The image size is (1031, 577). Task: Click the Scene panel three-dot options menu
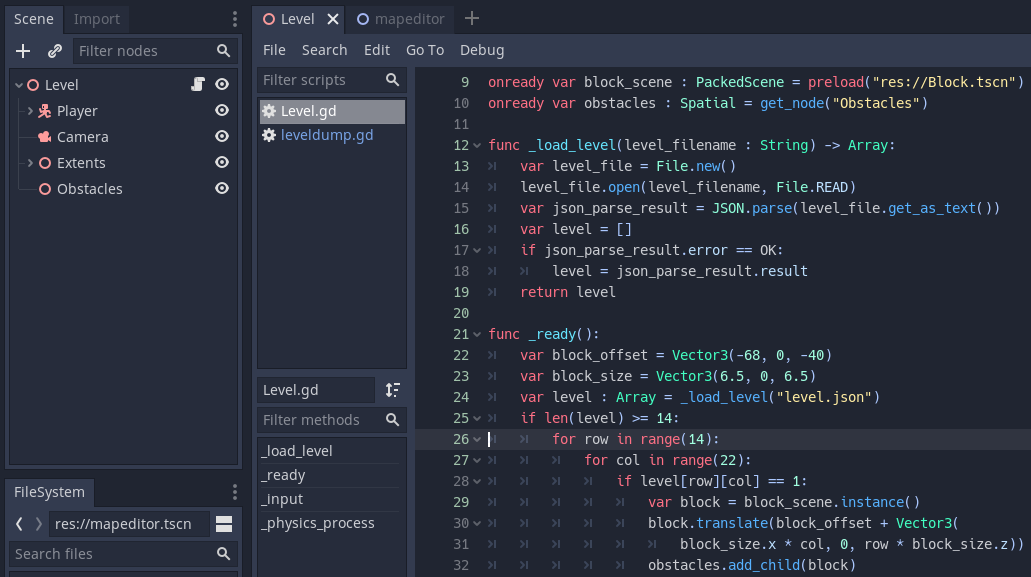pos(234,19)
